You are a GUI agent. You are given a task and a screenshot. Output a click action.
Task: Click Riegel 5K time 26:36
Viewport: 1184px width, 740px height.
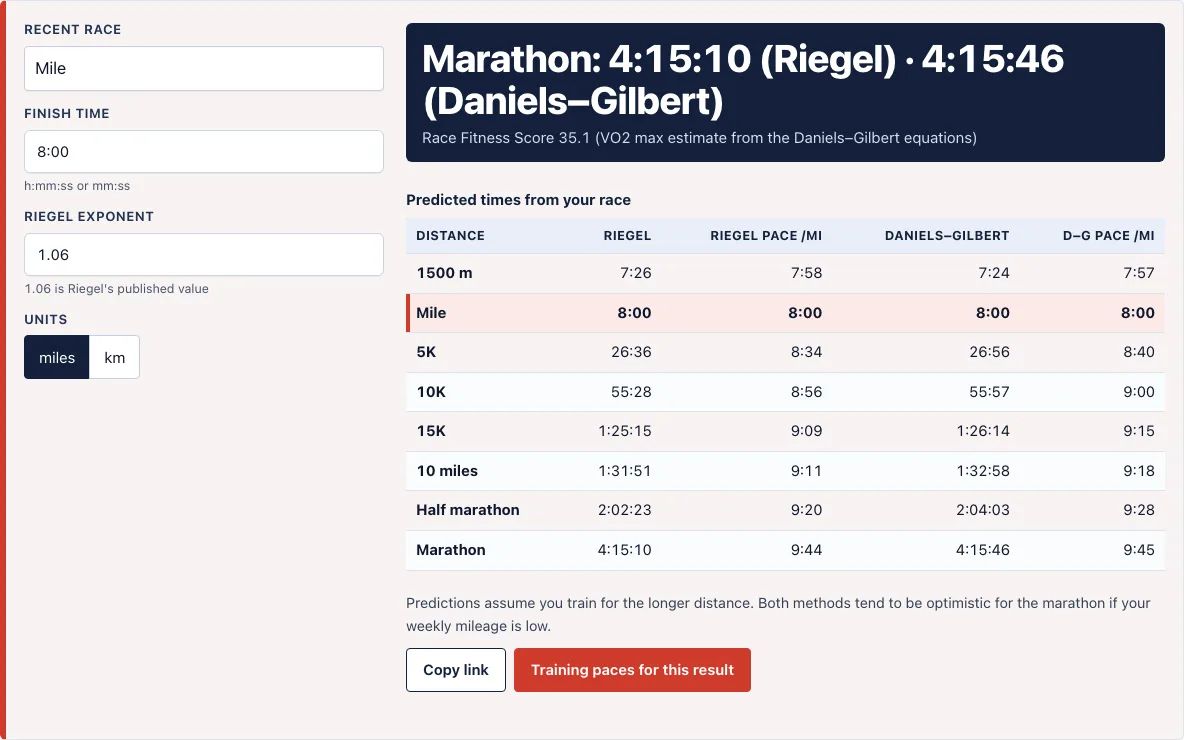tap(631, 352)
